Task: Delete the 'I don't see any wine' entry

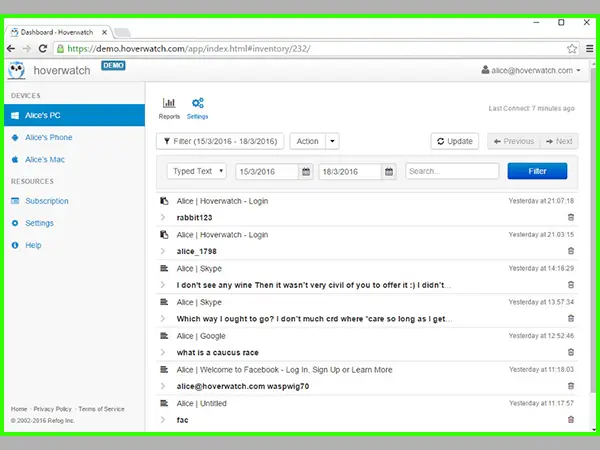Action: click(571, 285)
